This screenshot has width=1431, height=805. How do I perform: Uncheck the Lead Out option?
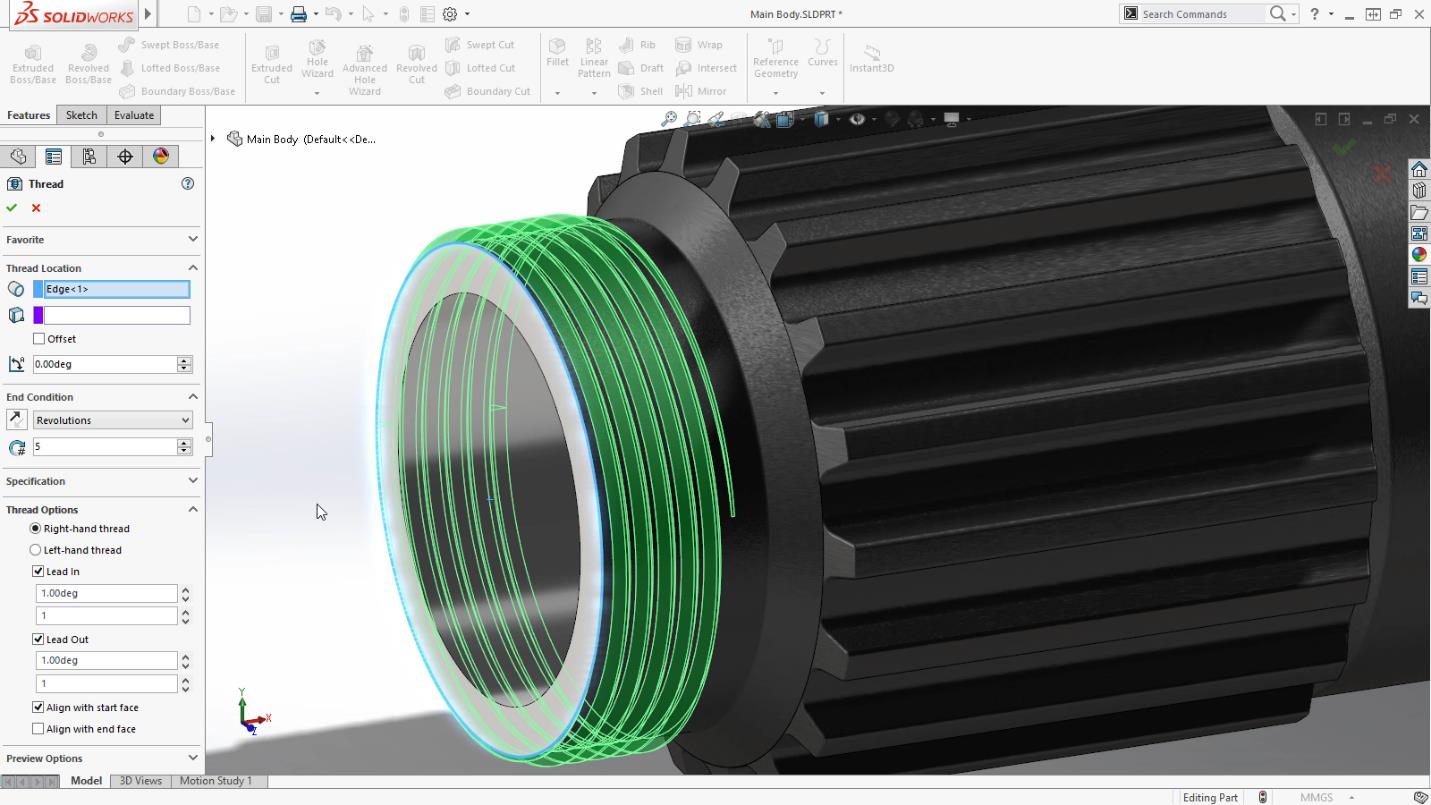[x=39, y=639]
